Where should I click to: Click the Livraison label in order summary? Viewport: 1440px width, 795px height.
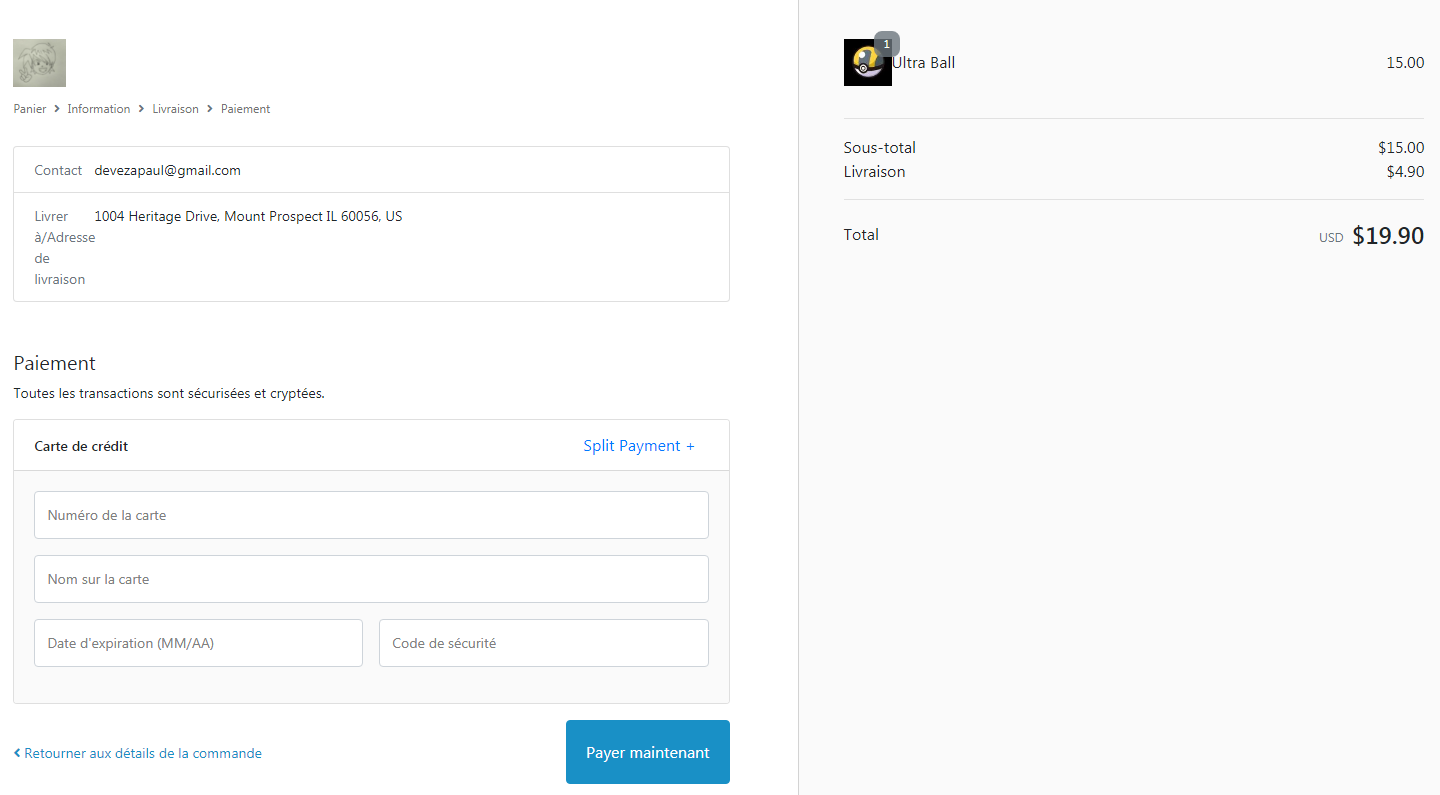click(875, 172)
